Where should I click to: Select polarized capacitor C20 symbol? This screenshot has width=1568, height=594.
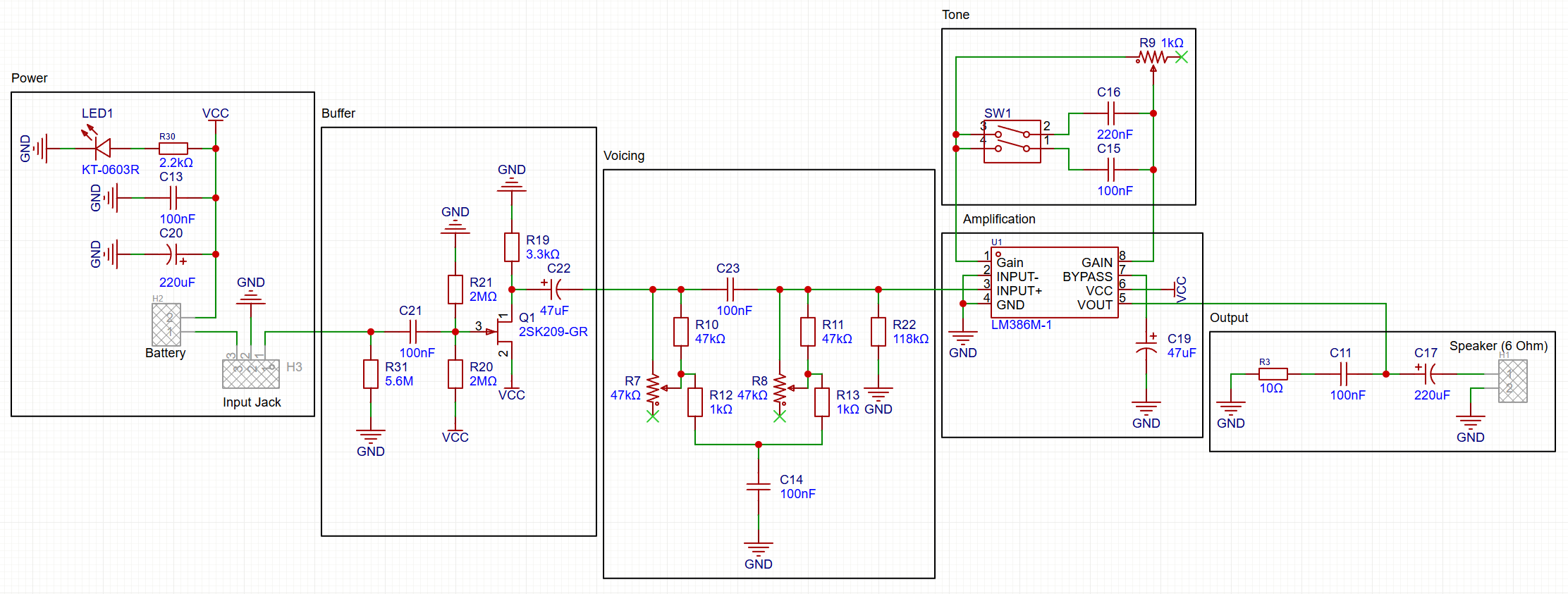[173, 254]
